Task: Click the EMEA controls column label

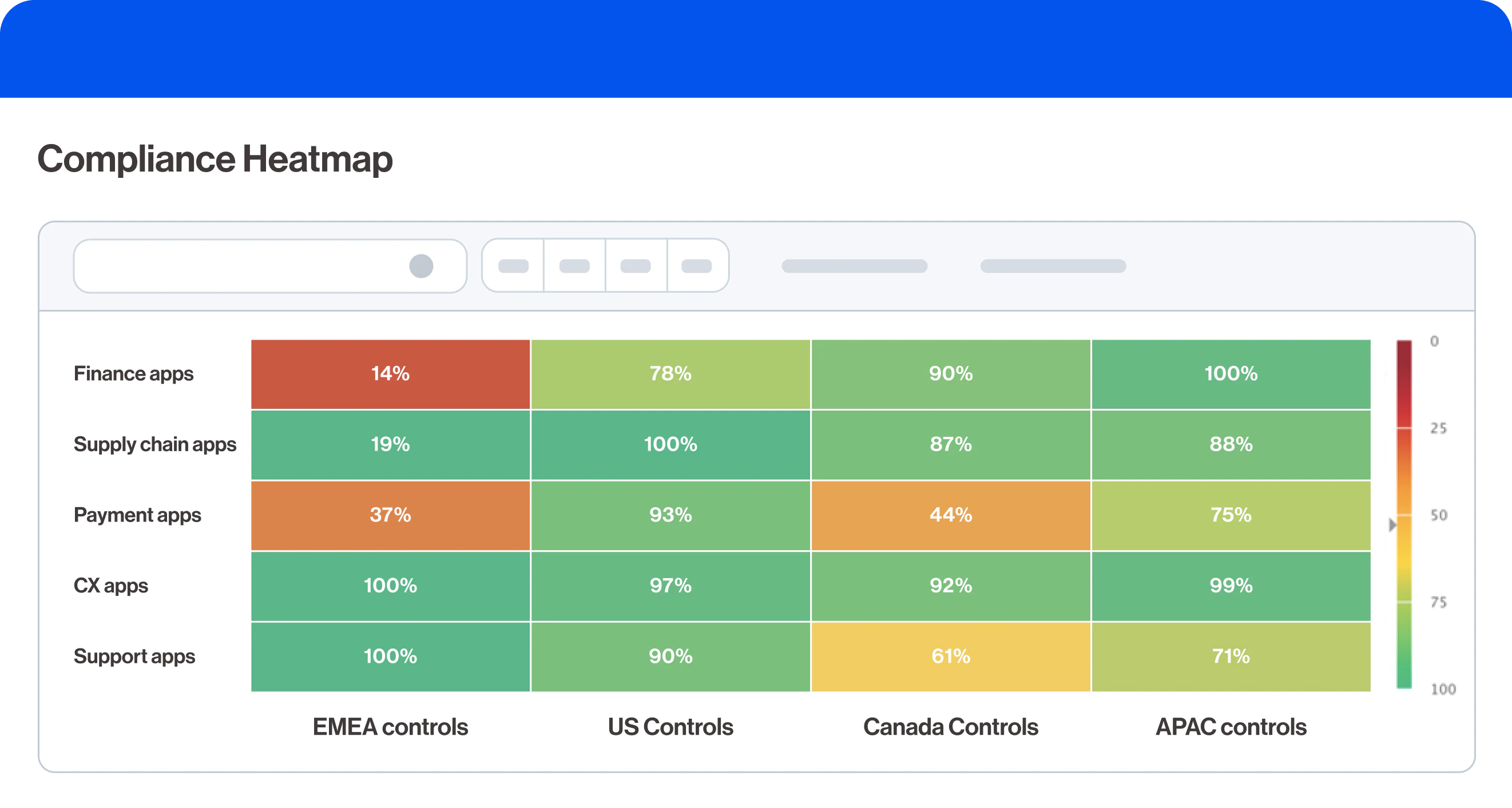Action: (x=390, y=726)
